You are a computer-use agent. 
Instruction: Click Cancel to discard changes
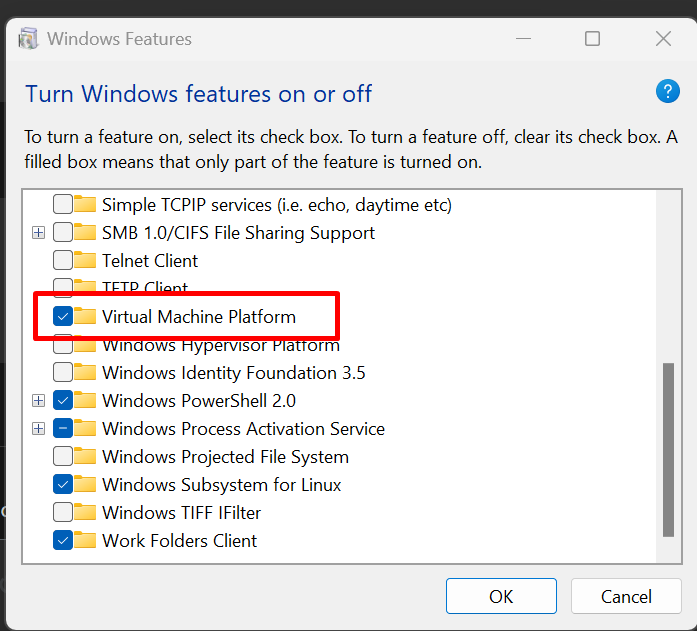click(626, 596)
